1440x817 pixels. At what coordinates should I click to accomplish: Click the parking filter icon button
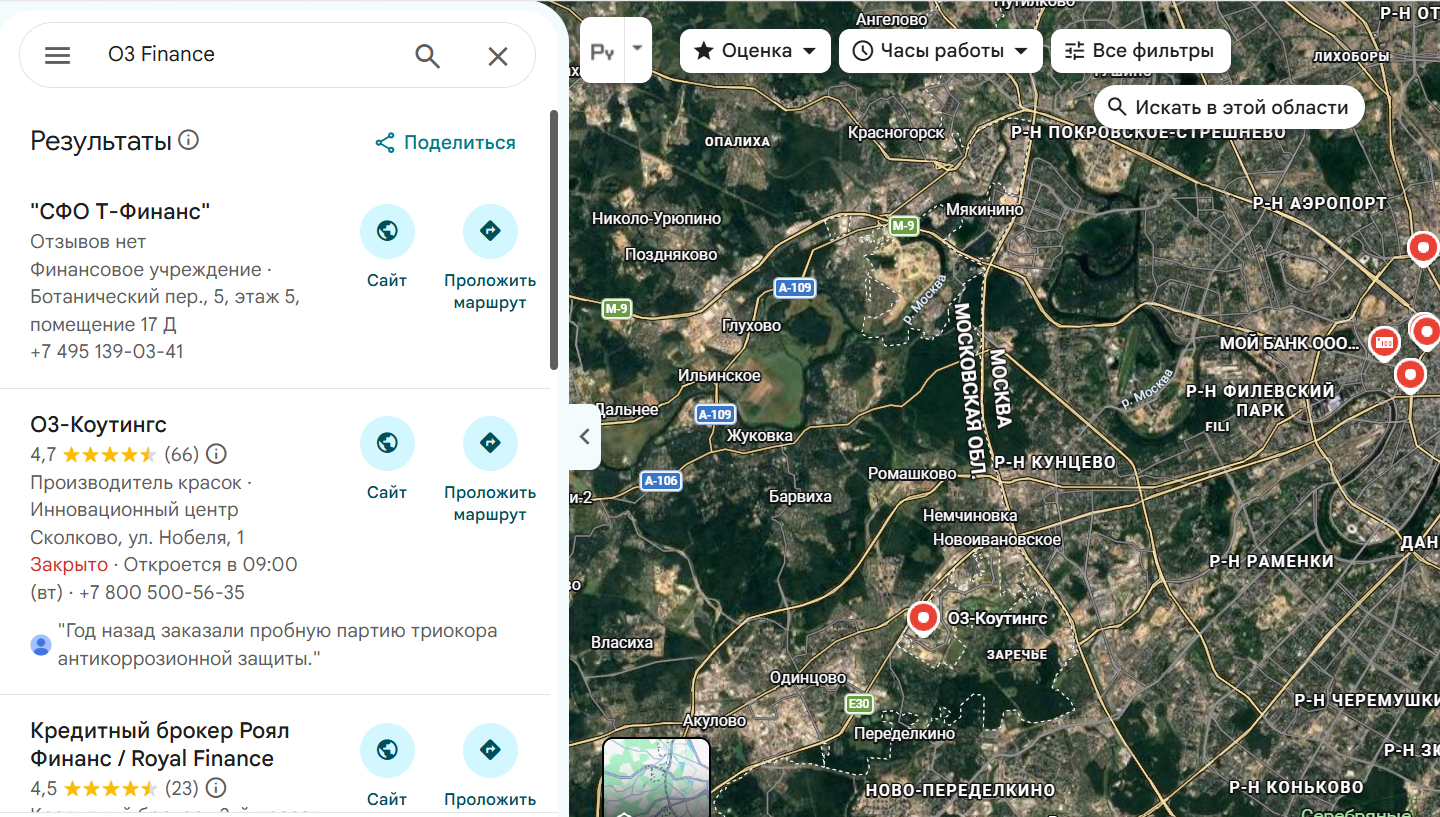pos(602,51)
